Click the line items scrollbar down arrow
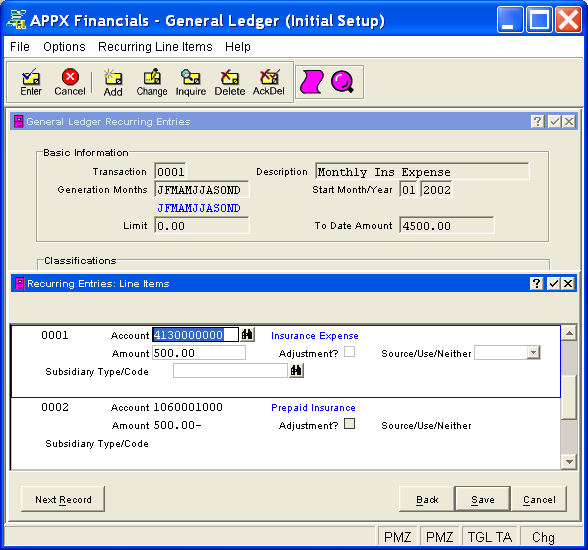Screen dimensions: 588x550 [x=569, y=462]
